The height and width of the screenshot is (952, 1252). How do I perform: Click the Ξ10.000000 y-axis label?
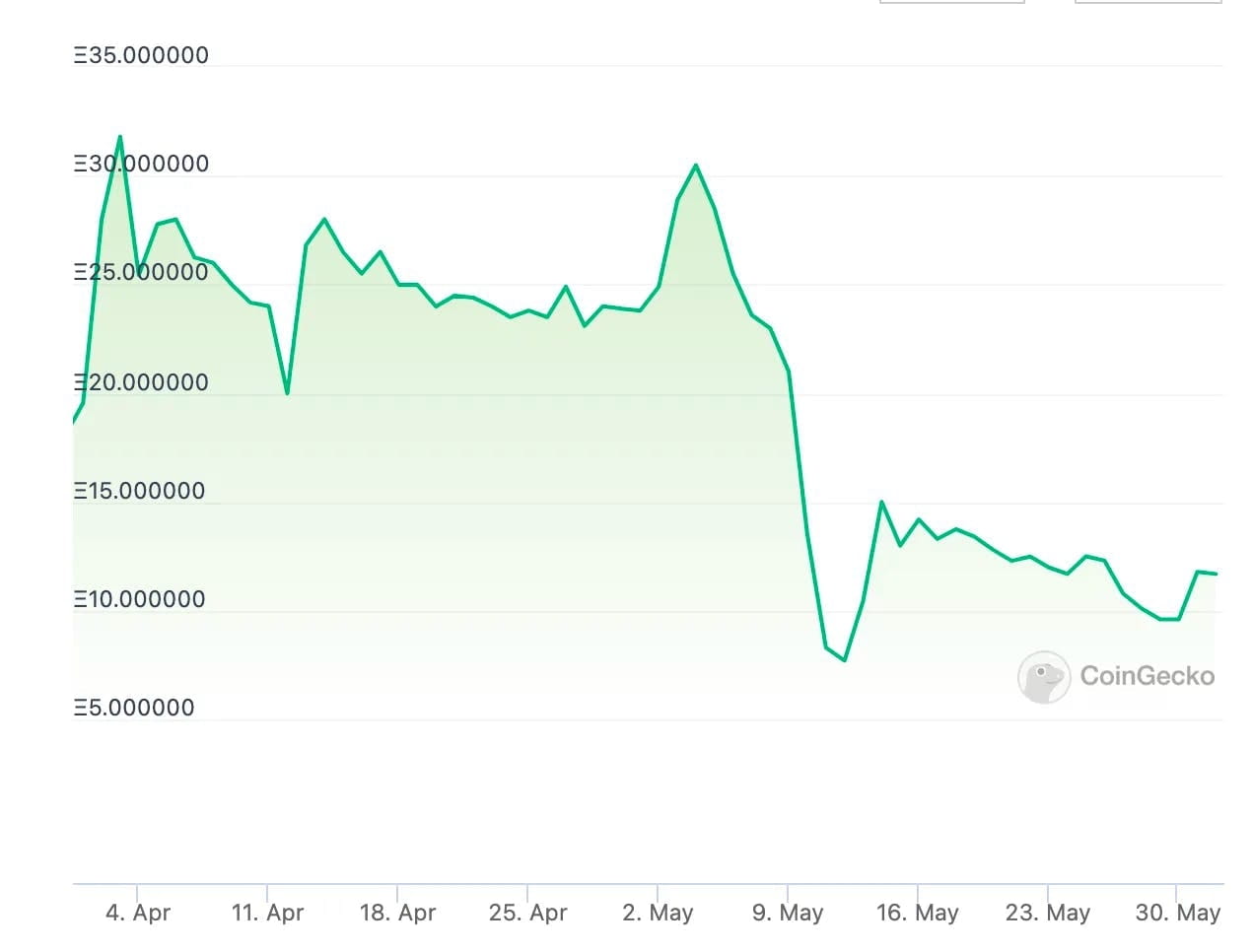pyautogui.click(x=139, y=599)
